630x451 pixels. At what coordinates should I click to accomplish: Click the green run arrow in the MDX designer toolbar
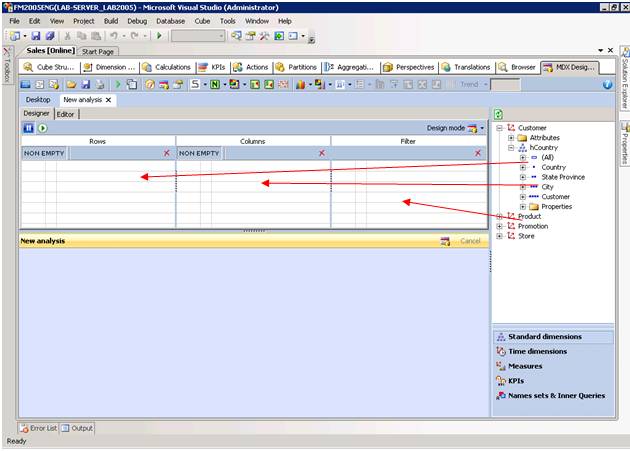118,84
